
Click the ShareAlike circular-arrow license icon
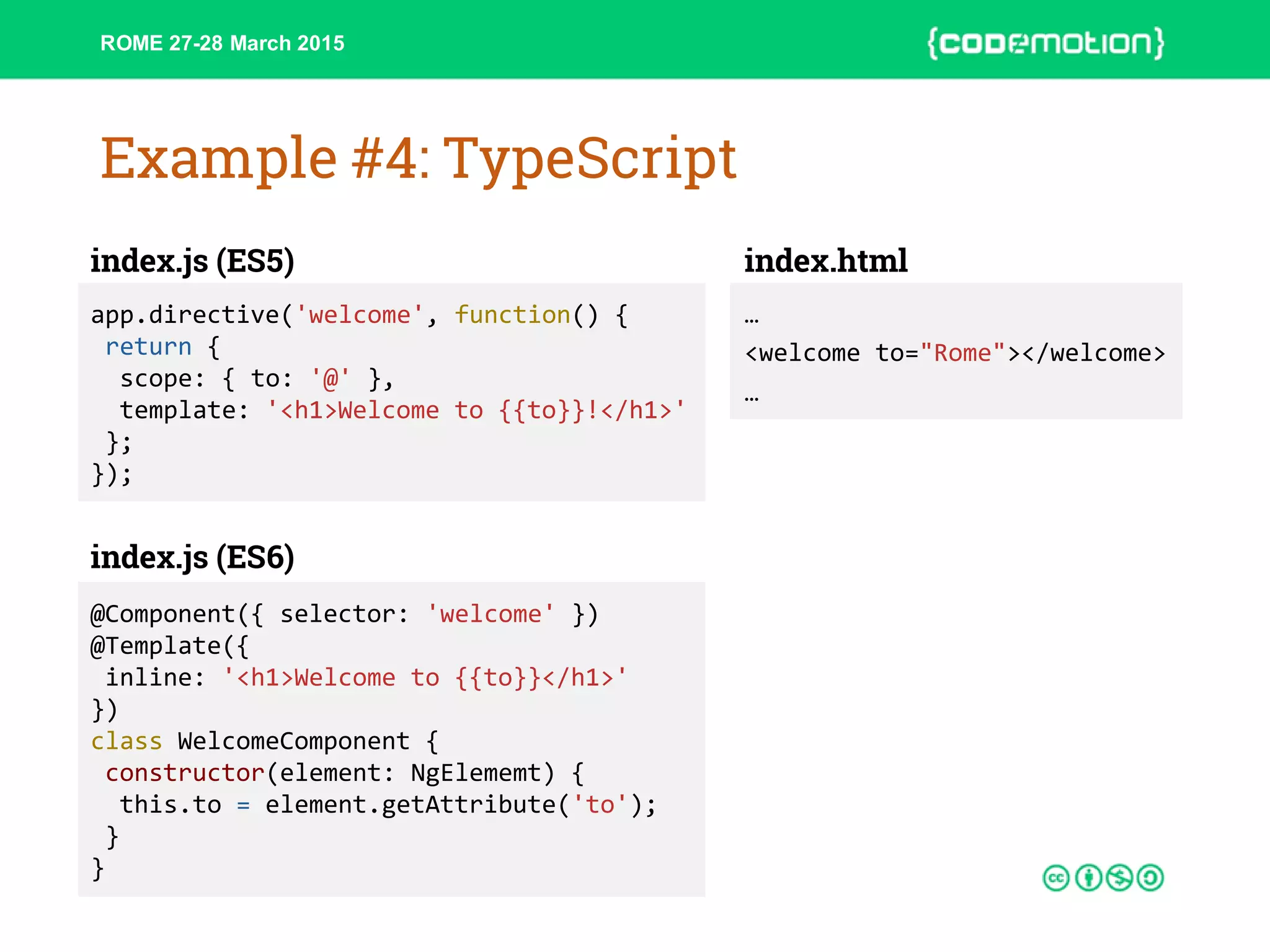tap(1151, 878)
